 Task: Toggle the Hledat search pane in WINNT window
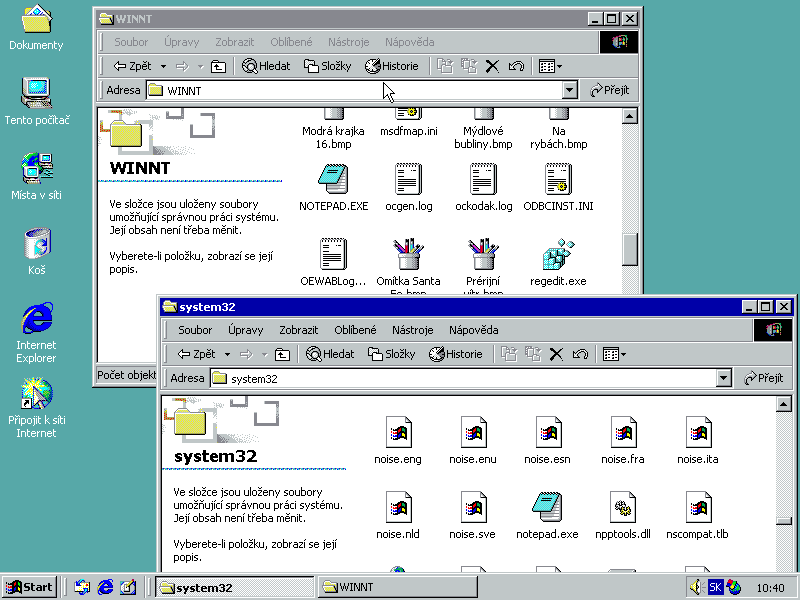tap(266, 66)
